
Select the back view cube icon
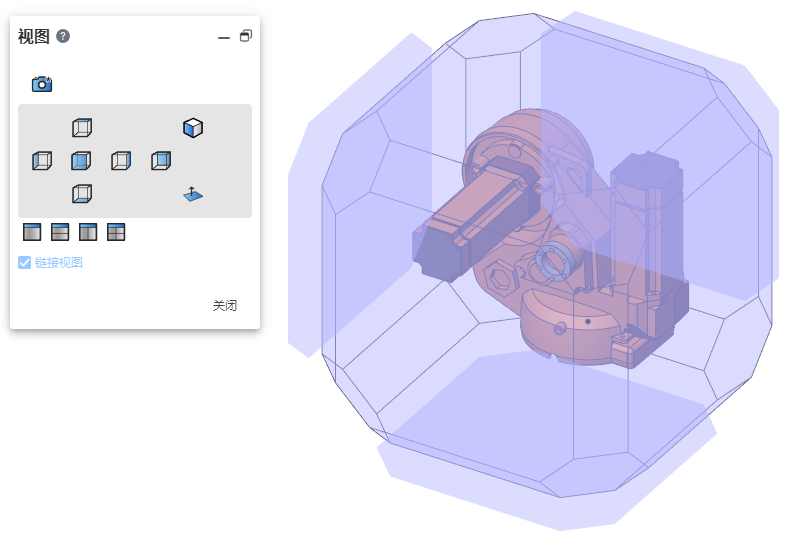pyautogui.click(x=161, y=161)
